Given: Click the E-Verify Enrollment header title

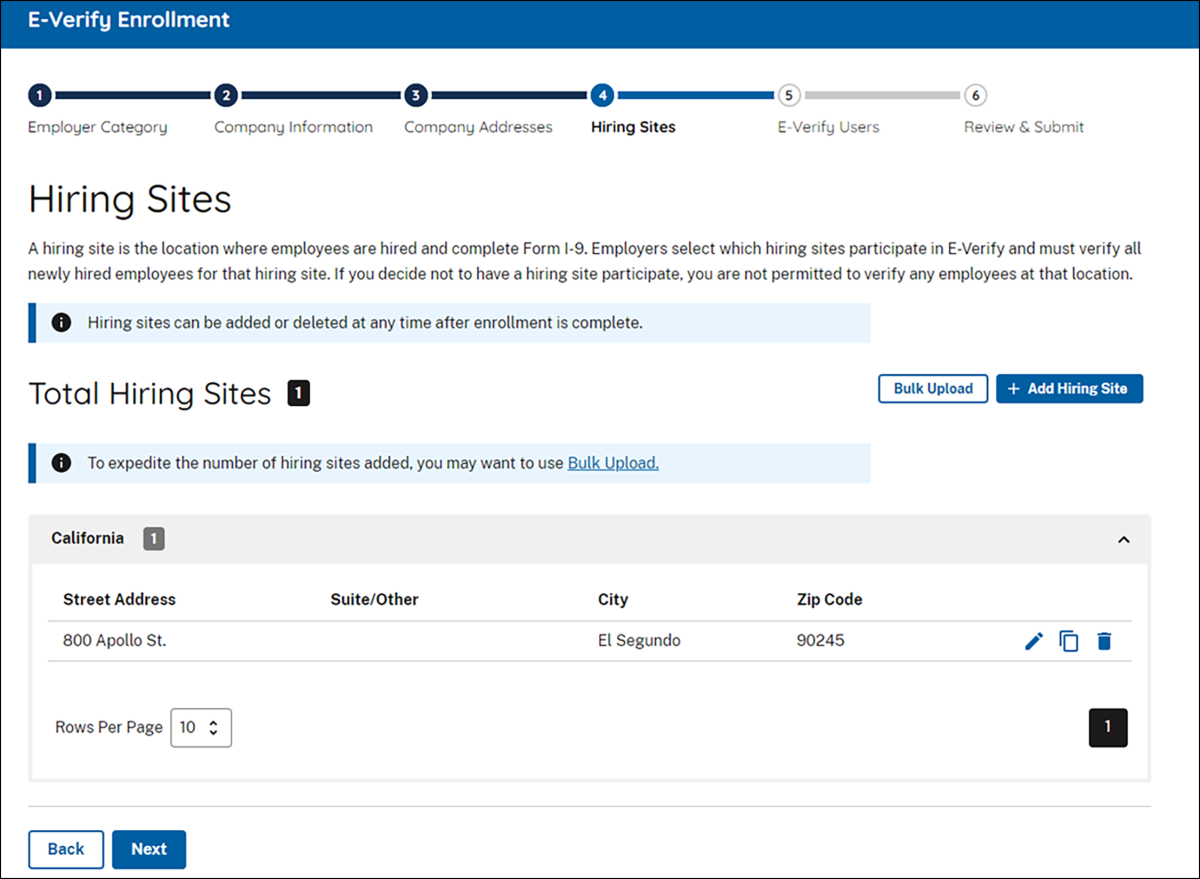Looking at the screenshot, I should click(129, 20).
